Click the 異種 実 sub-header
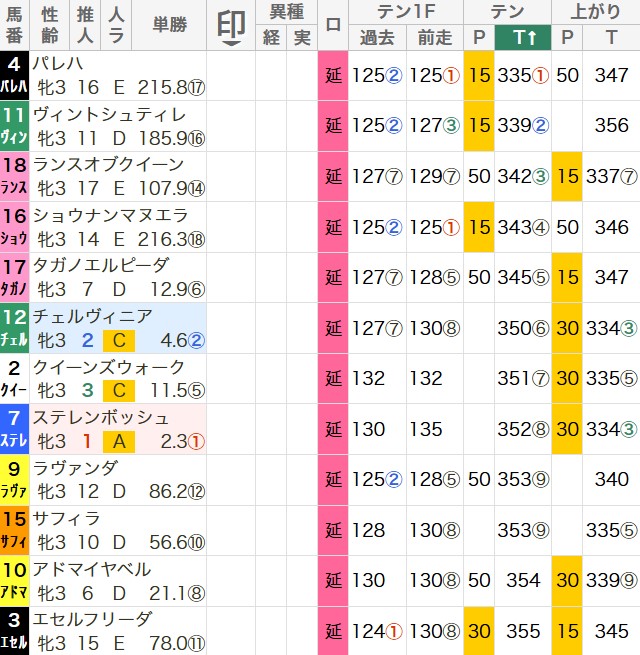Viewport: 640px width, 655px height. [302, 38]
